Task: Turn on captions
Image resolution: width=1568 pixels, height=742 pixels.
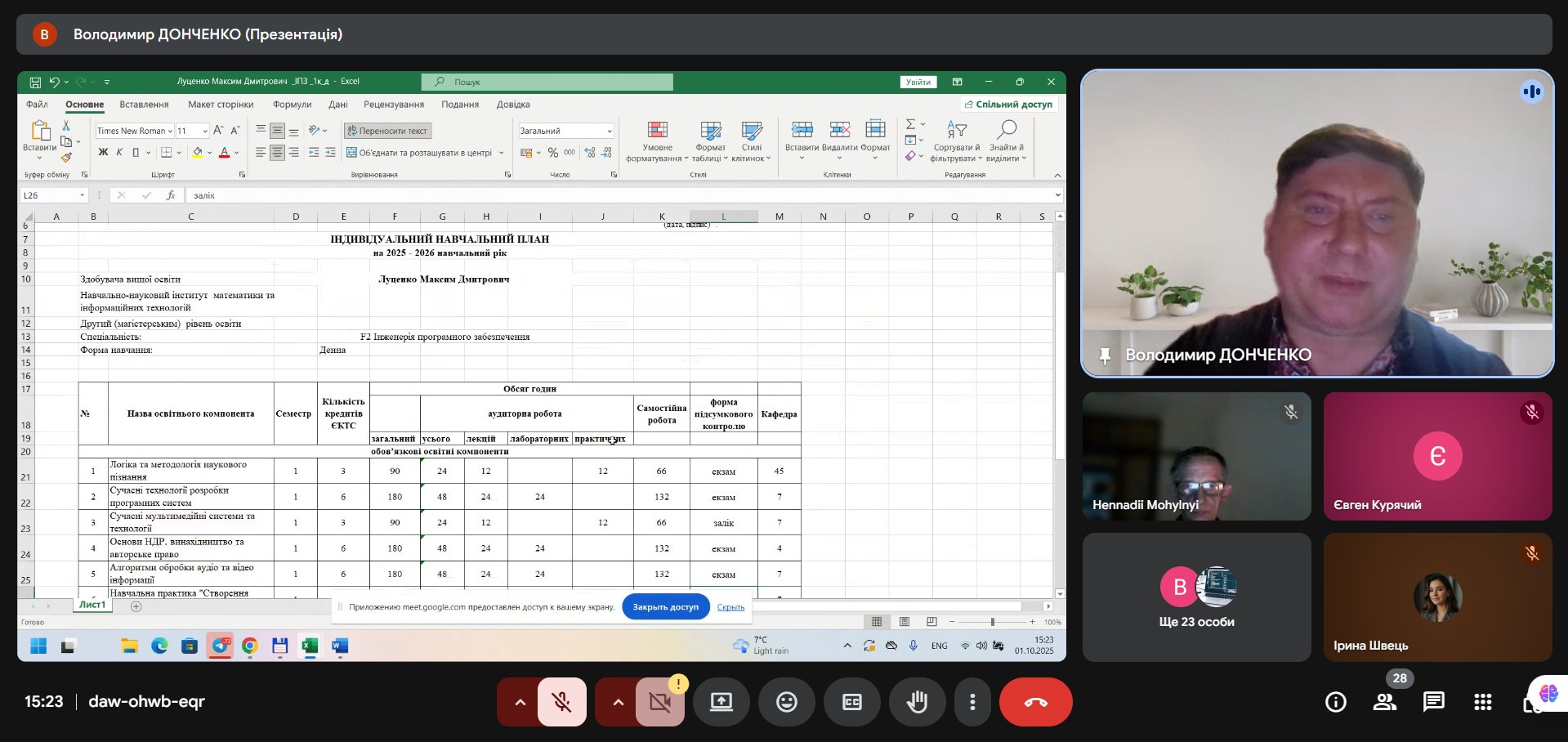Action: (851, 702)
